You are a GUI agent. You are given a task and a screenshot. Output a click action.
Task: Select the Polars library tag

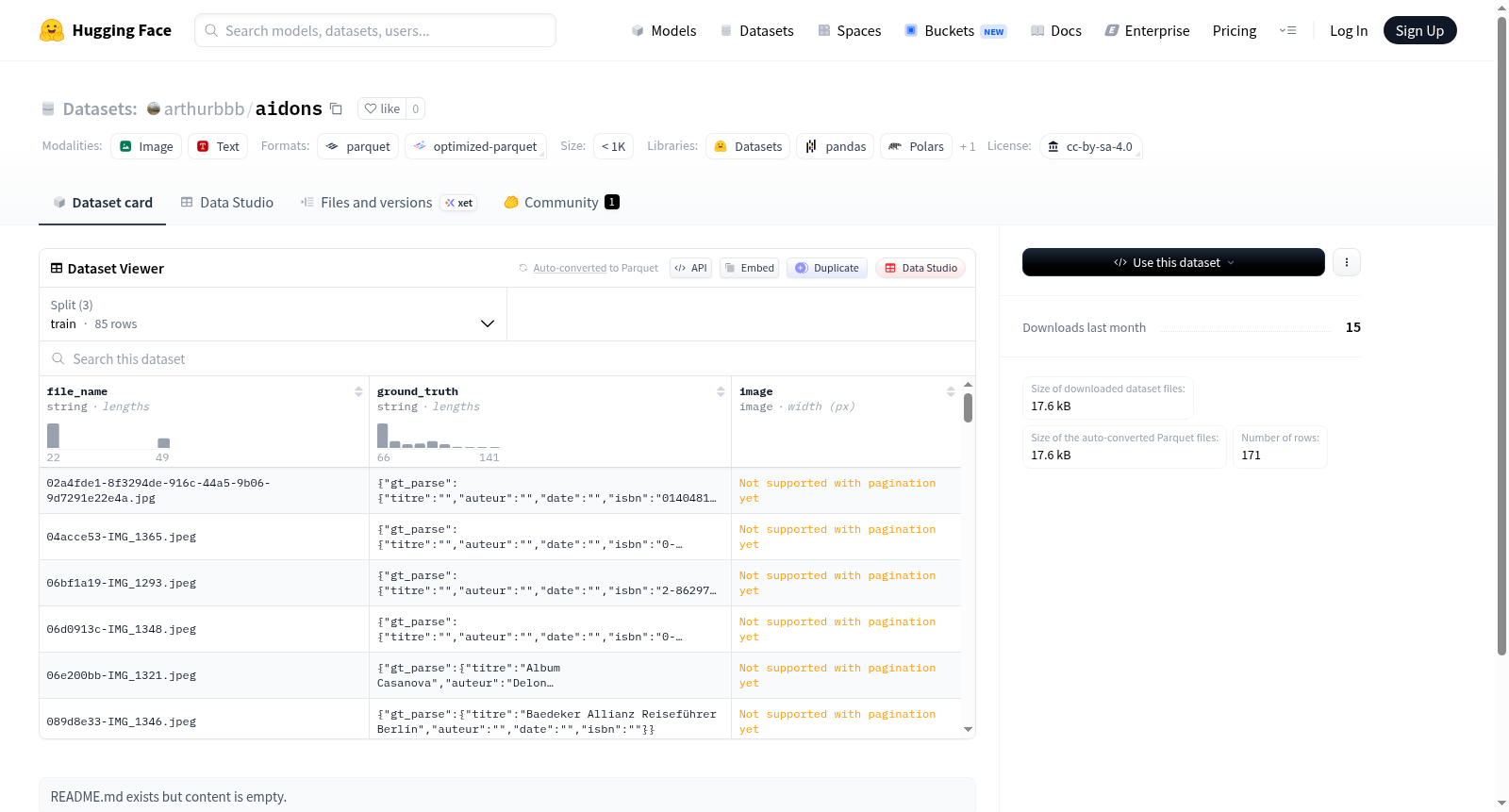[x=916, y=146]
